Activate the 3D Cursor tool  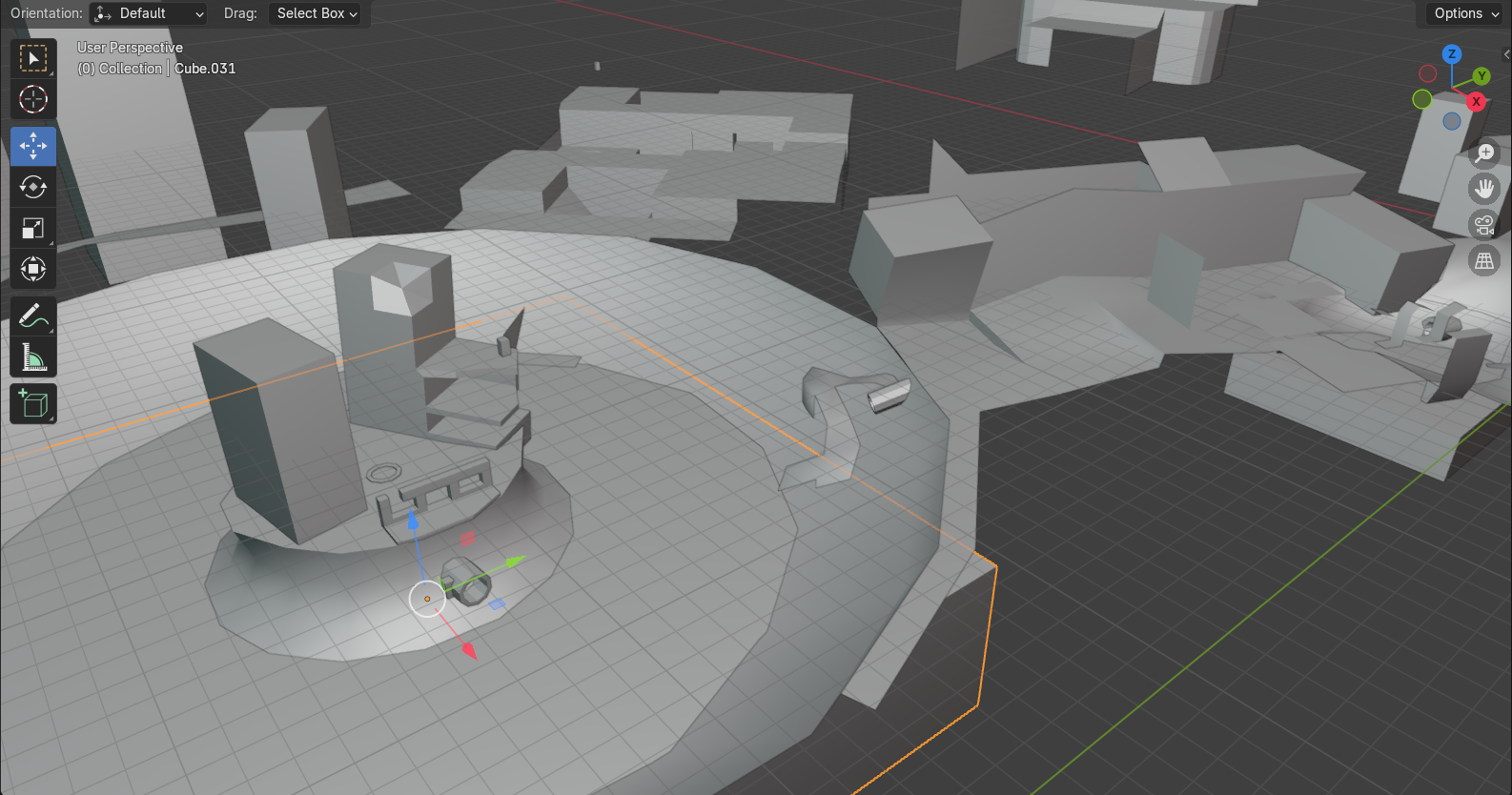(x=33, y=99)
